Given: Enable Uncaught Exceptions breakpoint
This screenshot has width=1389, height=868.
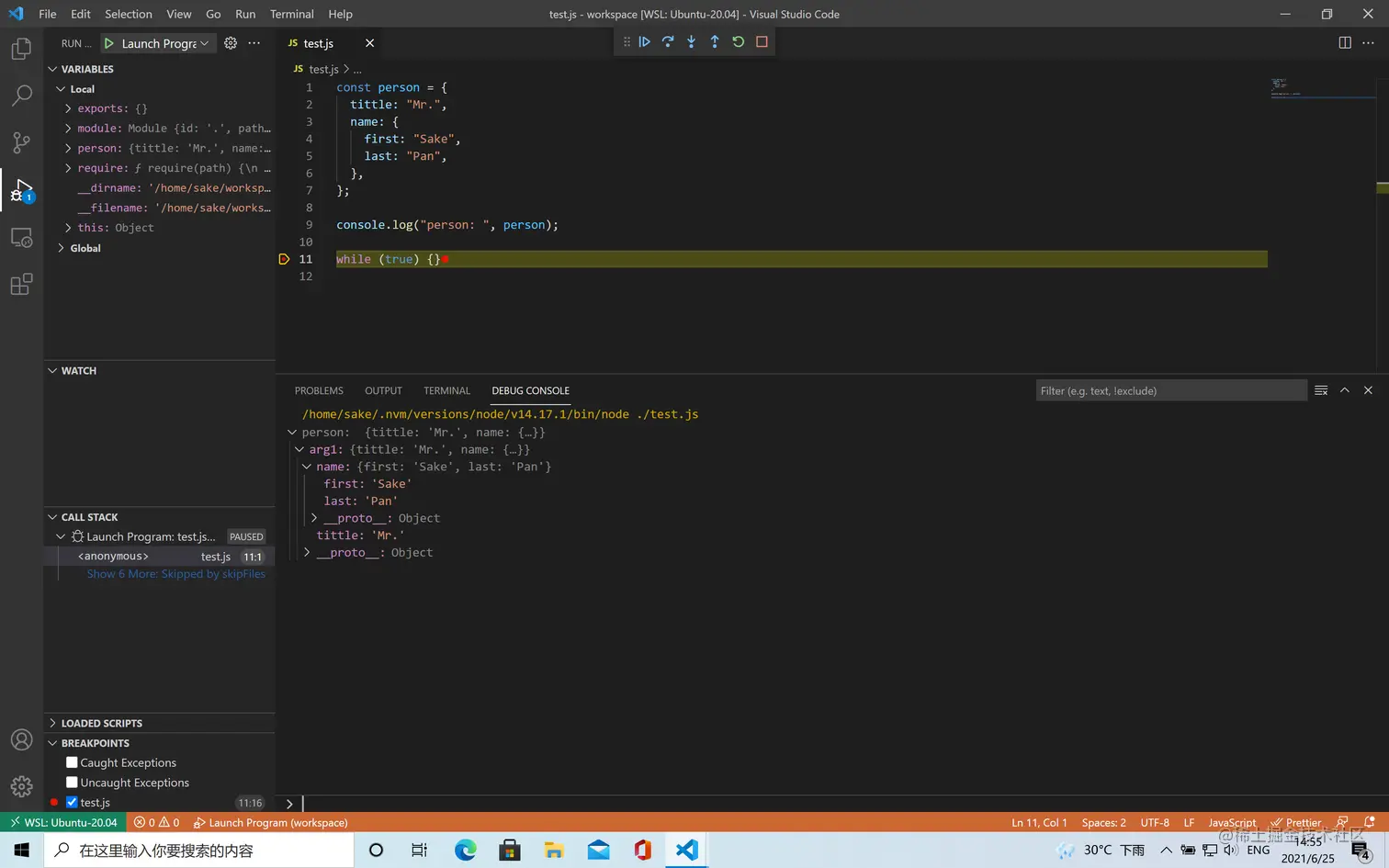Looking at the screenshot, I should point(72,783).
